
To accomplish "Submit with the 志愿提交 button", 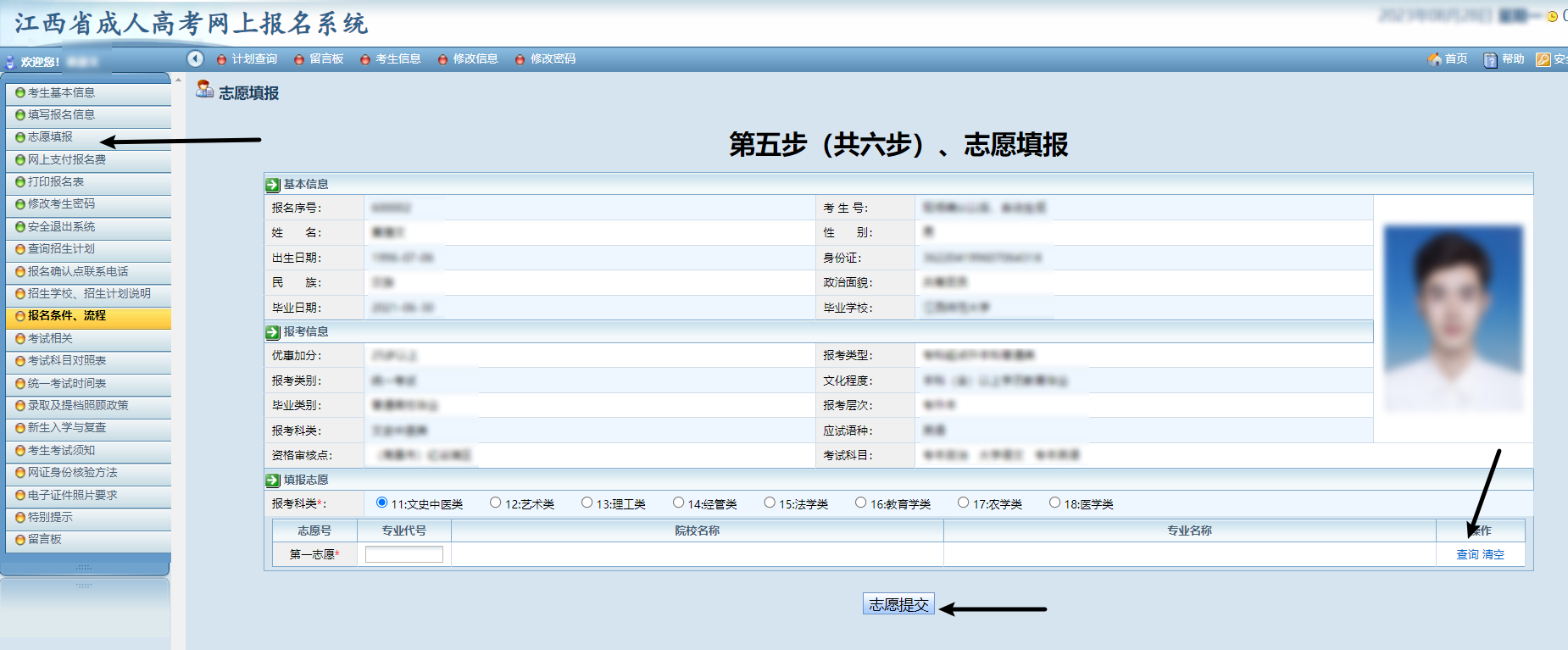I will point(898,604).
